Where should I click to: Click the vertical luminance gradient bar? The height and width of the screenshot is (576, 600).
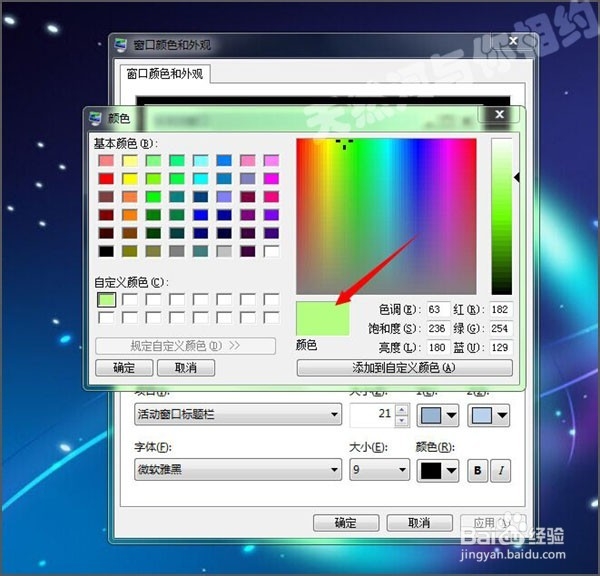click(x=502, y=216)
